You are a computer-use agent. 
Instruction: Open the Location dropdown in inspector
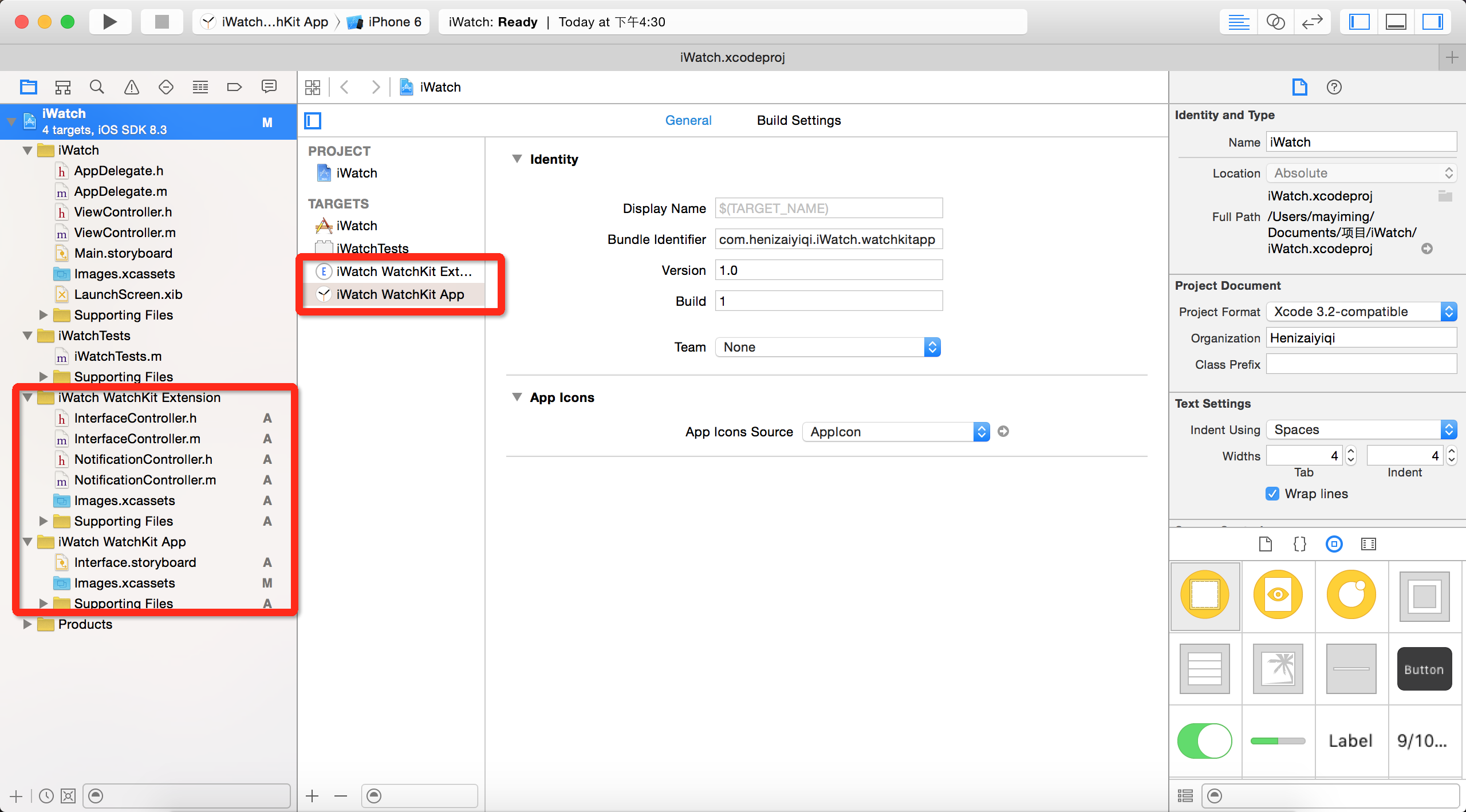[1361, 173]
